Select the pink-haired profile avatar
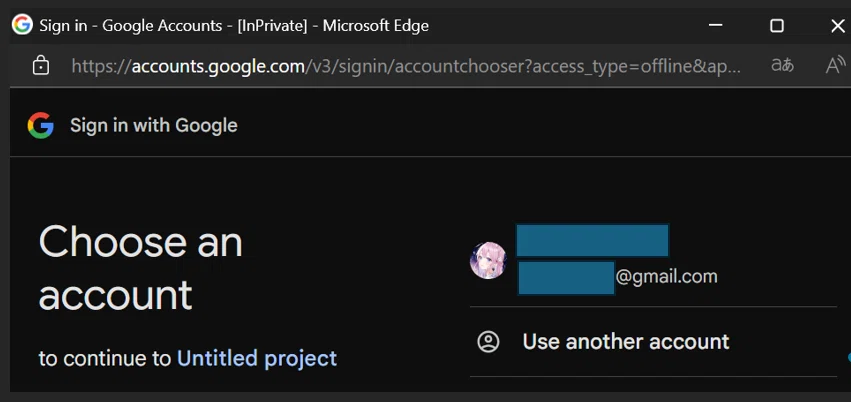The width and height of the screenshot is (851, 402). point(488,260)
